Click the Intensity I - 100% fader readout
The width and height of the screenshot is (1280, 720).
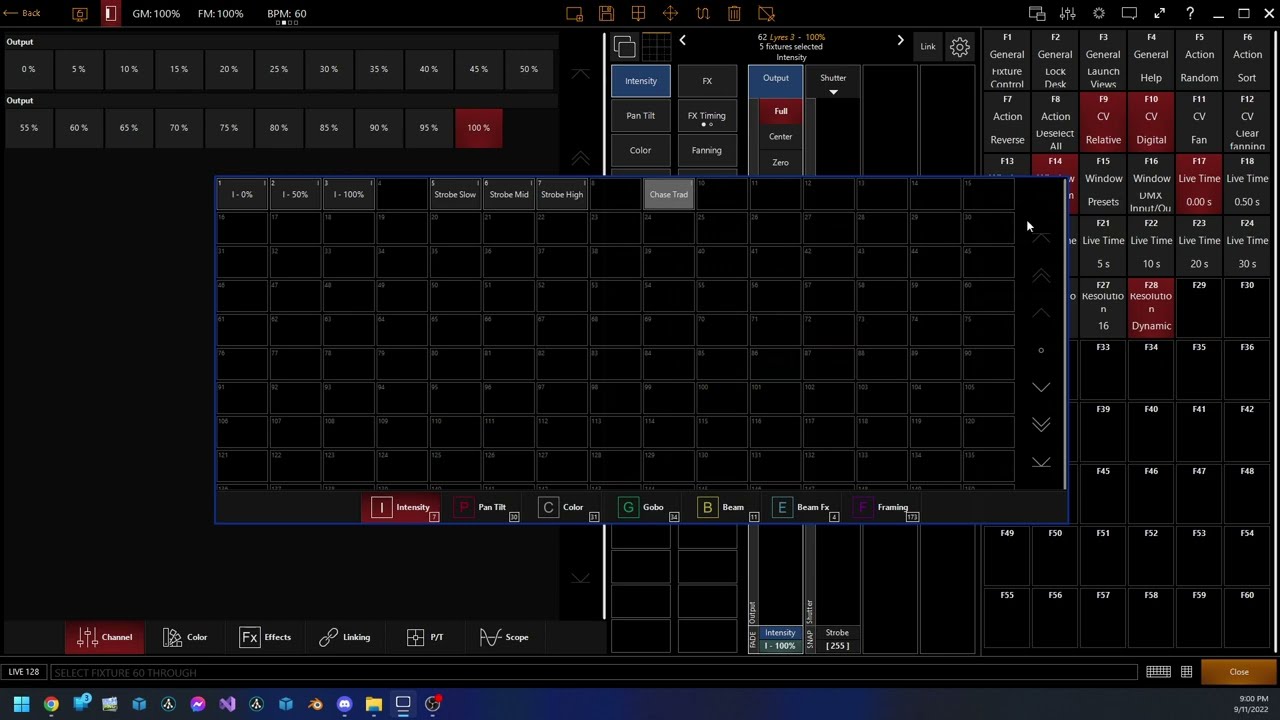pos(780,640)
